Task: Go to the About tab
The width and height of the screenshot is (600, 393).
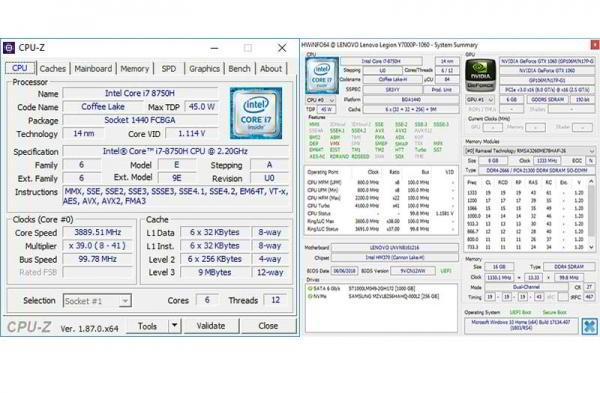Action: pyautogui.click(x=271, y=69)
